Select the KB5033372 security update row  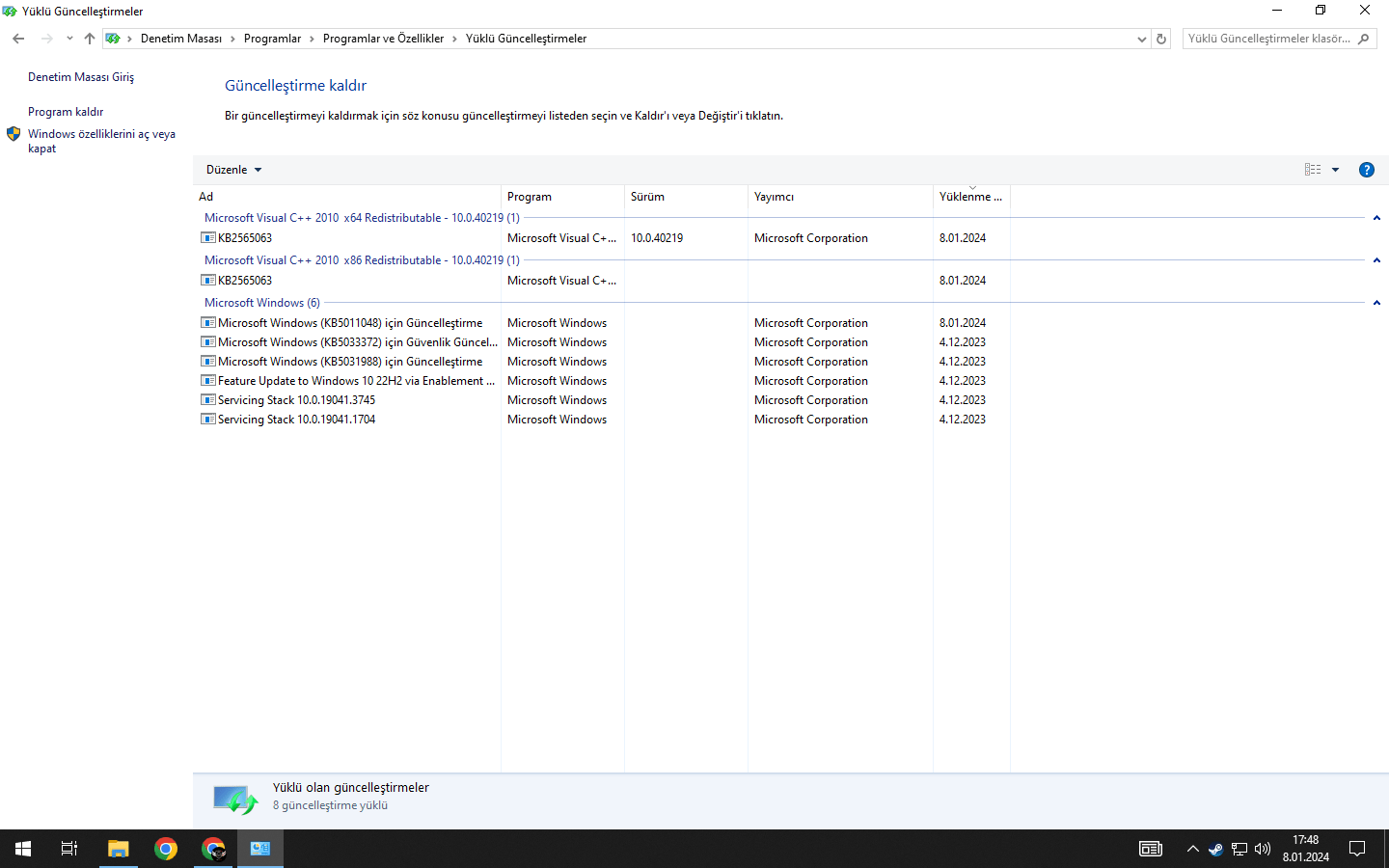[x=604, y=342]
